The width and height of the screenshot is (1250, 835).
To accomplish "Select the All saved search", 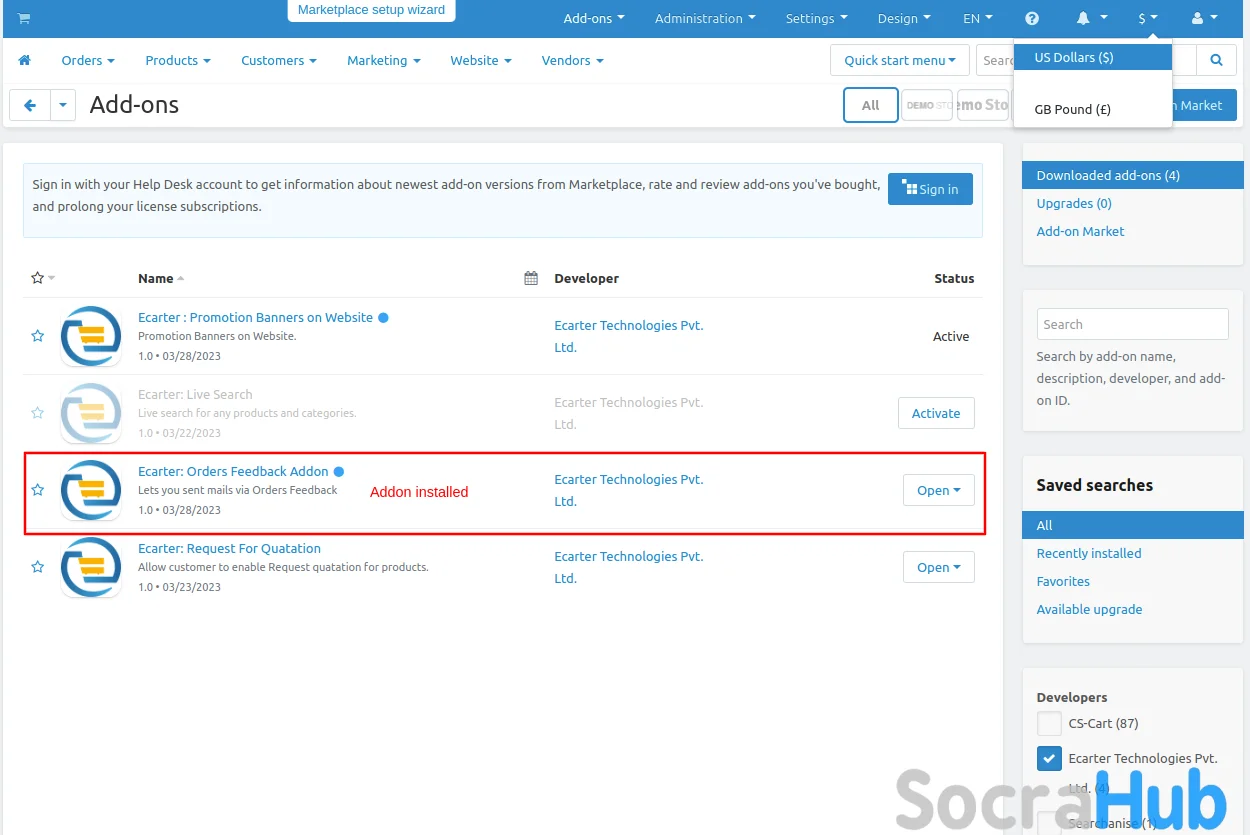I will [1132, 525].
